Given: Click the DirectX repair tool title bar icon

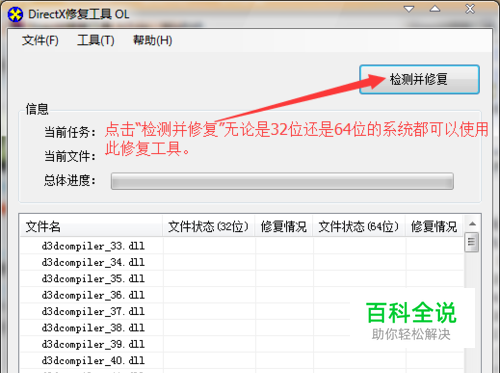Looking at the screenshot, I should pos(15,14).
